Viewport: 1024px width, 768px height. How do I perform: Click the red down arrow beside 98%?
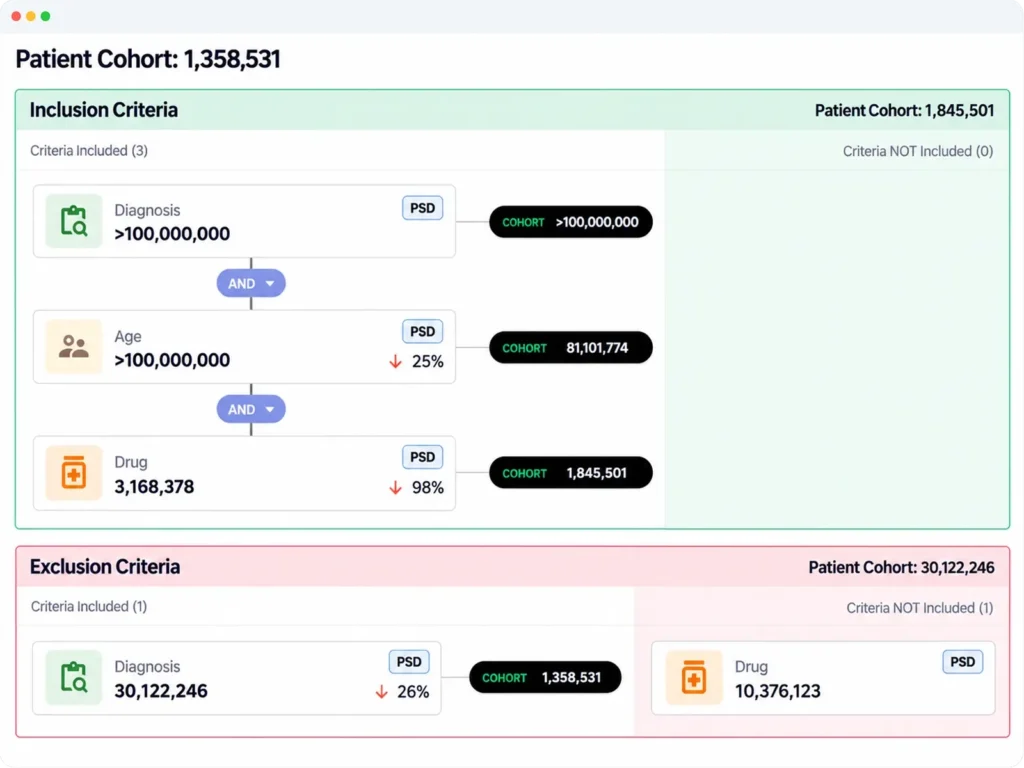click(396, 488)
